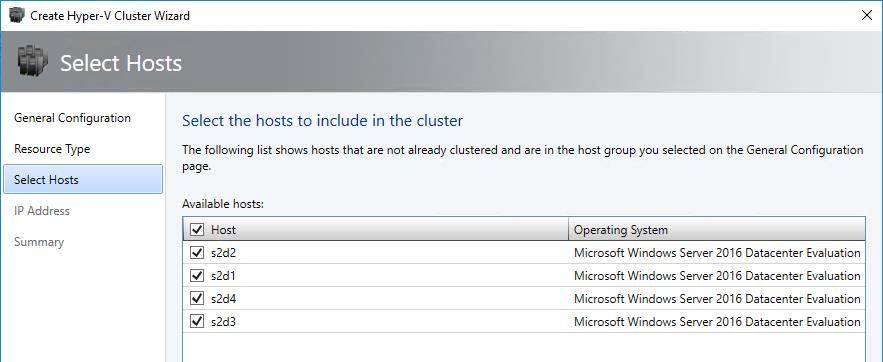Uncheck the s2d3 host checkbox
Viewport: 883px width, 362px height.
pyautogui.click(x=197, y=321)
